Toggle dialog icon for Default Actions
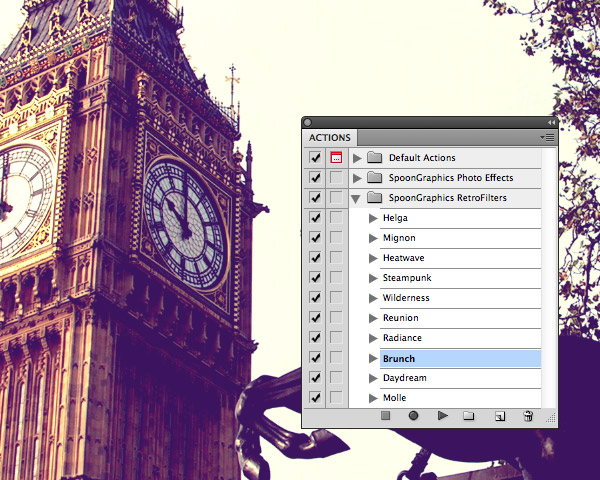This screenshot has height=480, width=600. click(336, 158)
